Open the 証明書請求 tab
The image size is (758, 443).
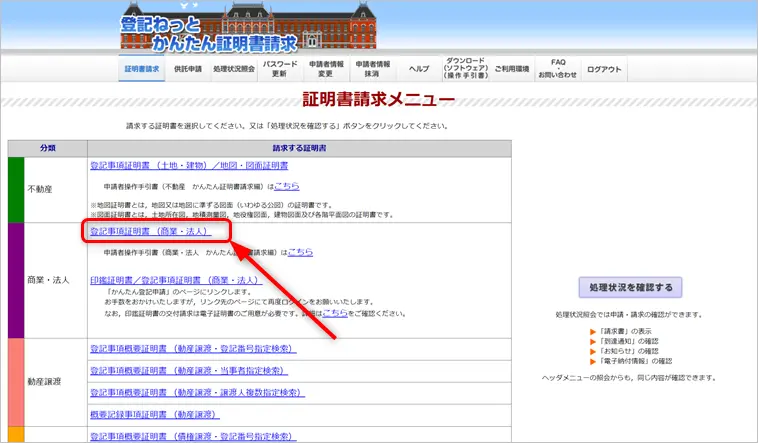[141, 70]
